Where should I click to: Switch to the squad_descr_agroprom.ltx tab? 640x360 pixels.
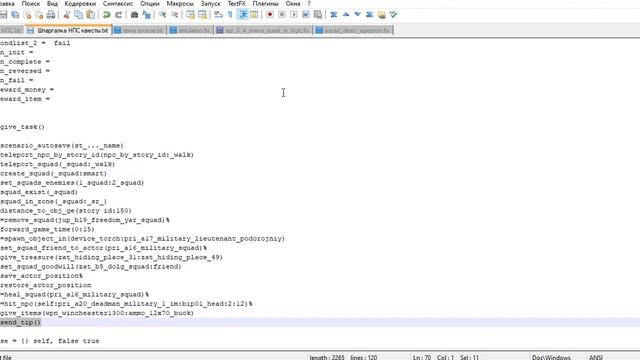tap(353, 30)
